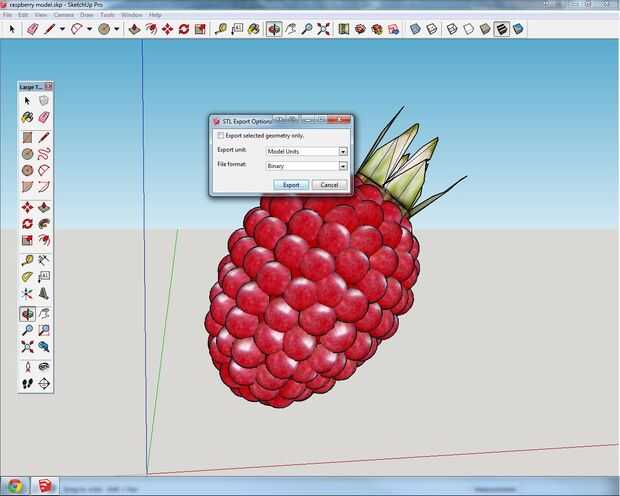
Task: Select the Pan hand tool in the top toolbar
Action: point(291,29)
